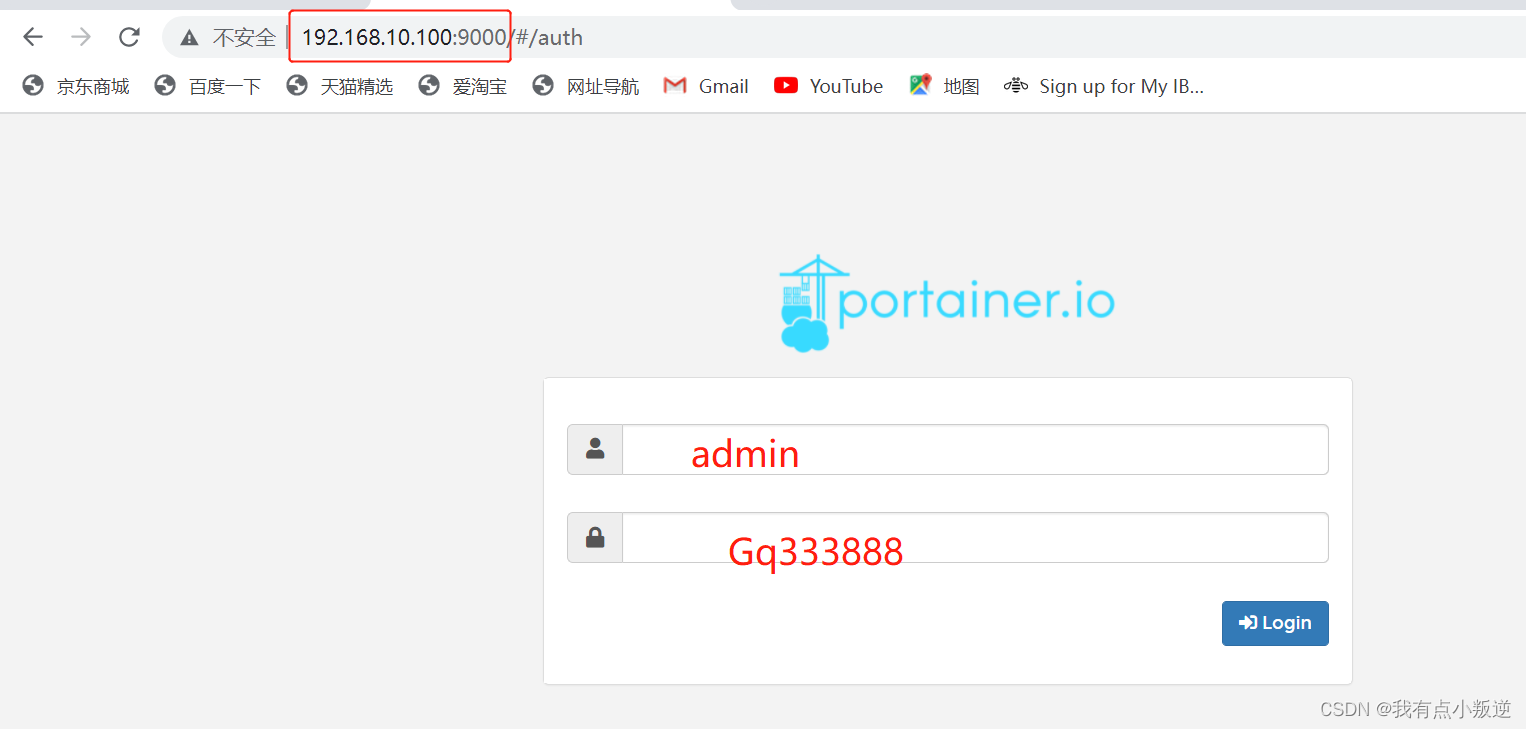
Task: Click the blue Login button
Action: point(1275,623)
